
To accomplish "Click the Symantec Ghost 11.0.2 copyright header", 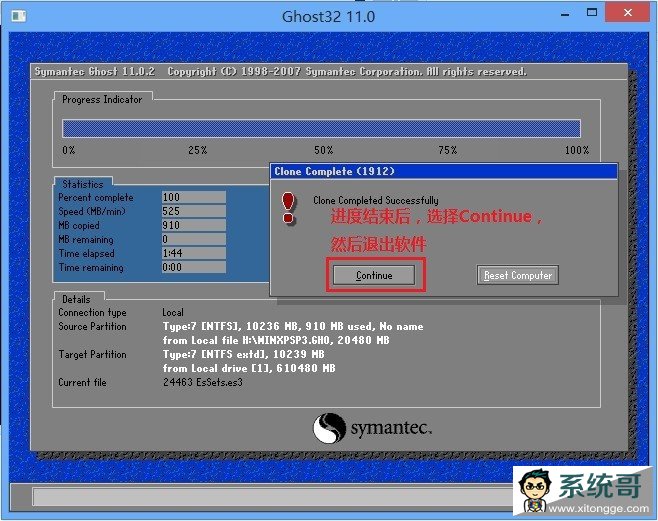I will coord(280,72).
